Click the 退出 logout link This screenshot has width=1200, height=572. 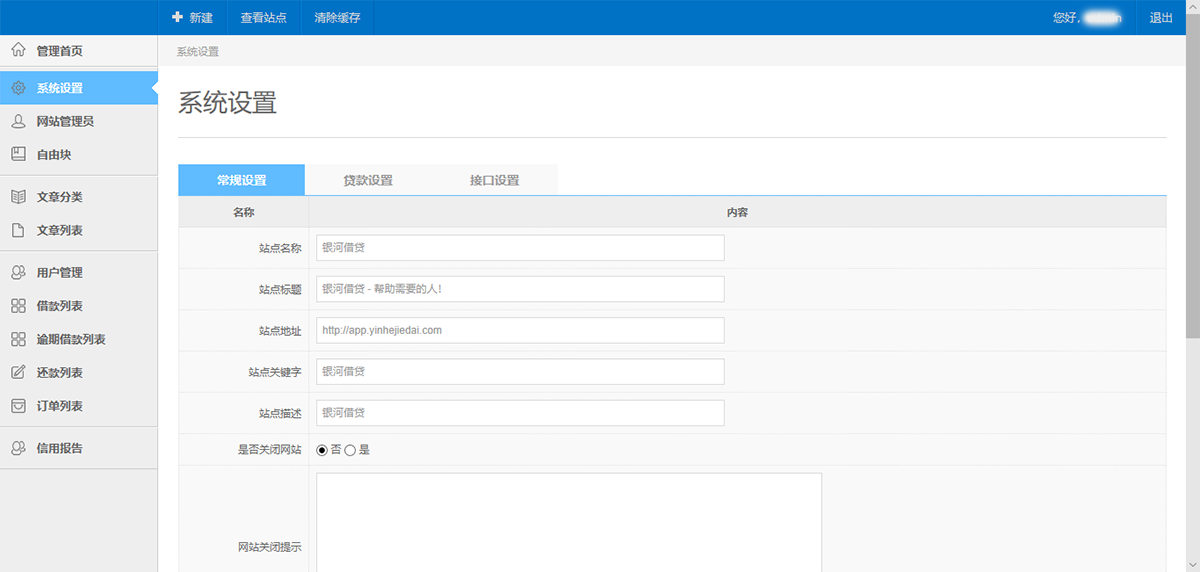pos(1161,17)
